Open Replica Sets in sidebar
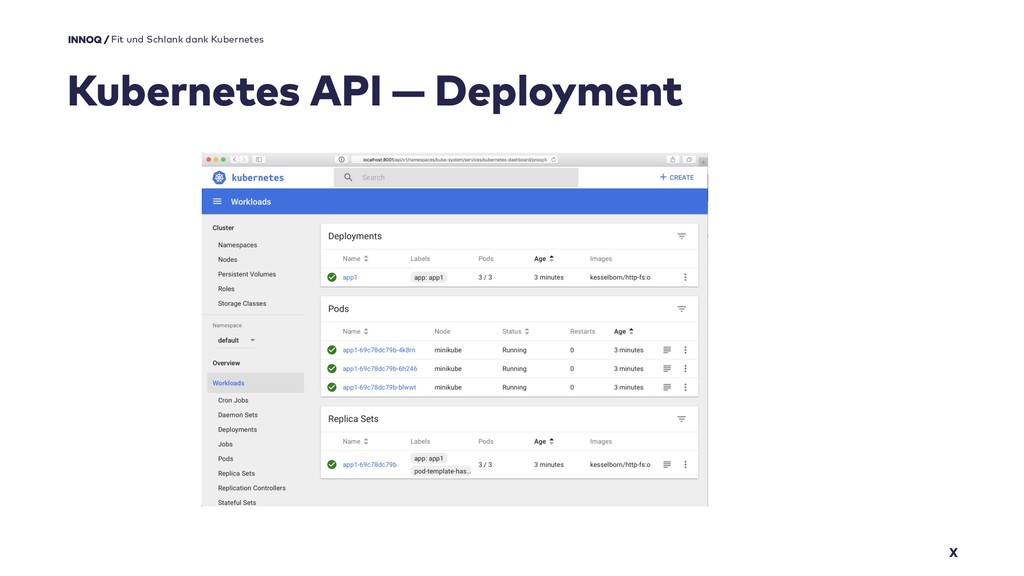 [236, 473]
